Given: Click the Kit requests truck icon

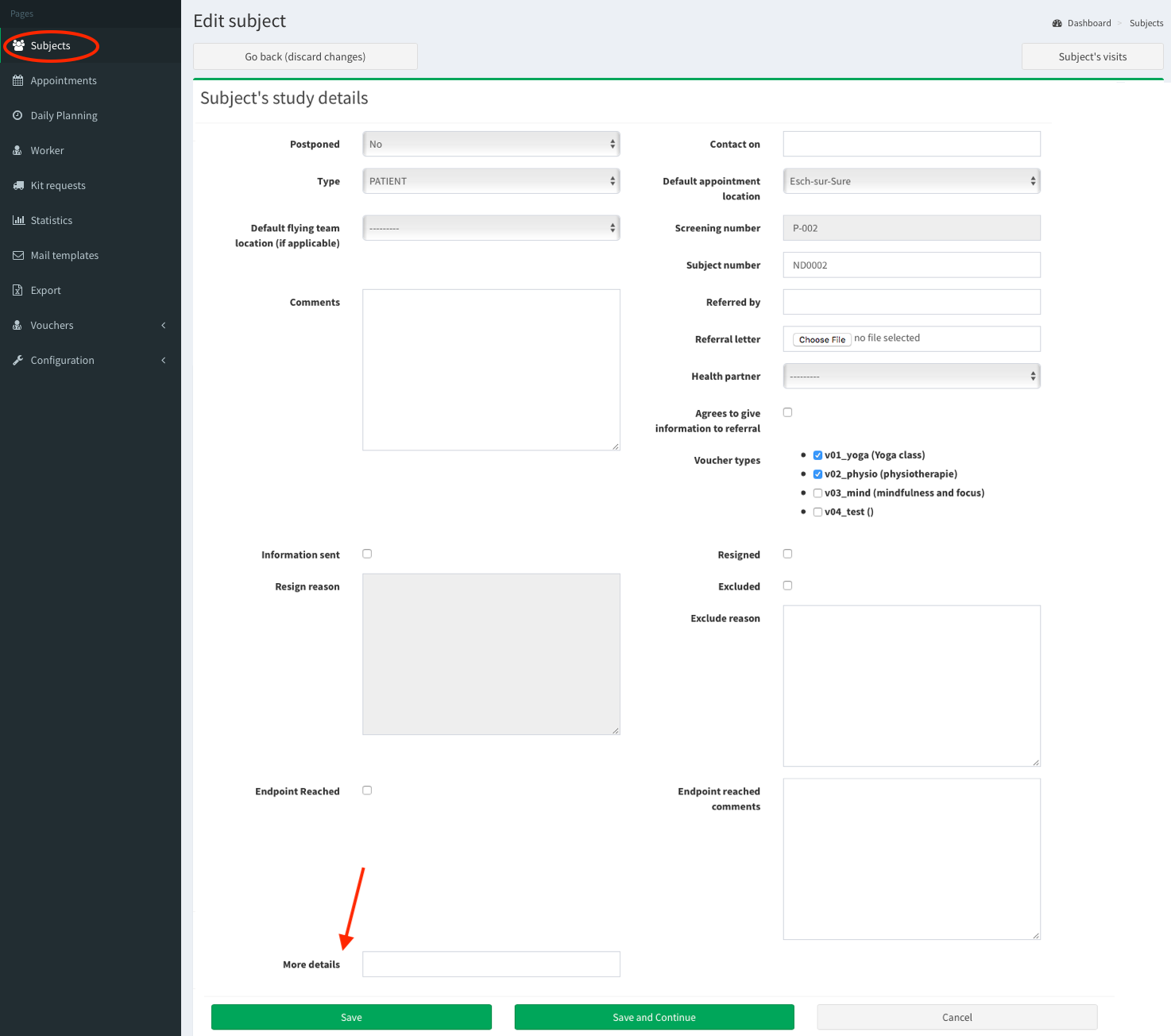Looking at the screenshot, I should coord(18,185).
